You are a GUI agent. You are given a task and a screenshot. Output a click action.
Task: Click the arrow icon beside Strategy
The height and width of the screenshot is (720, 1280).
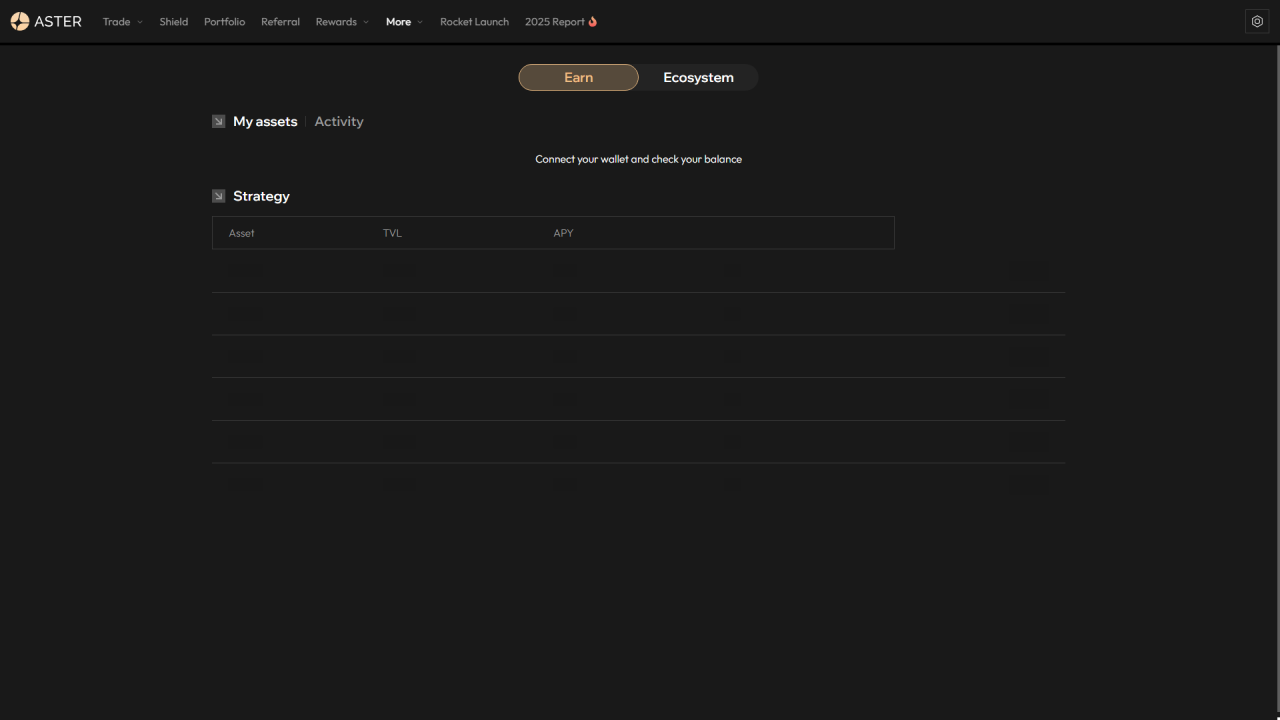[218, 197]
